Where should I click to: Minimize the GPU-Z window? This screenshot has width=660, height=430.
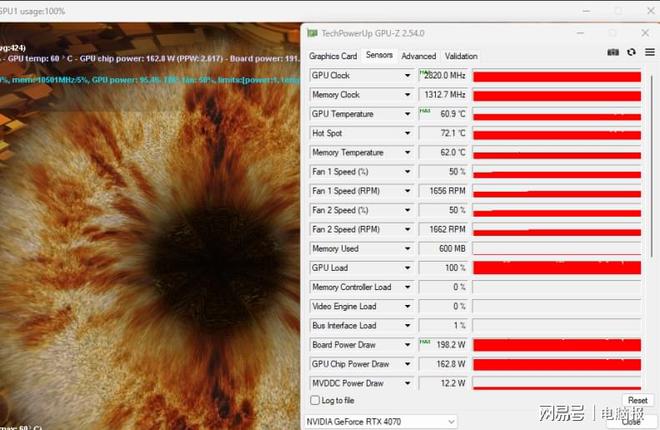580,33
